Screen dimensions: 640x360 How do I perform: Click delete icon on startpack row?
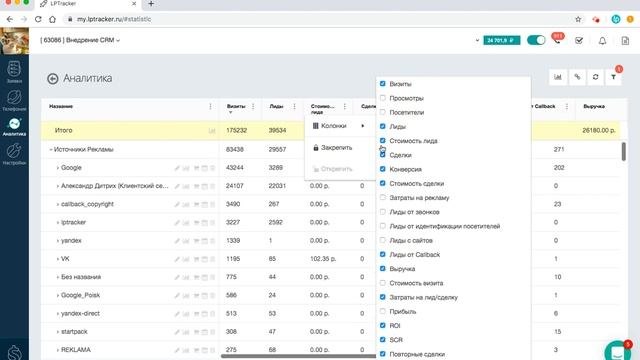point(213,332)
